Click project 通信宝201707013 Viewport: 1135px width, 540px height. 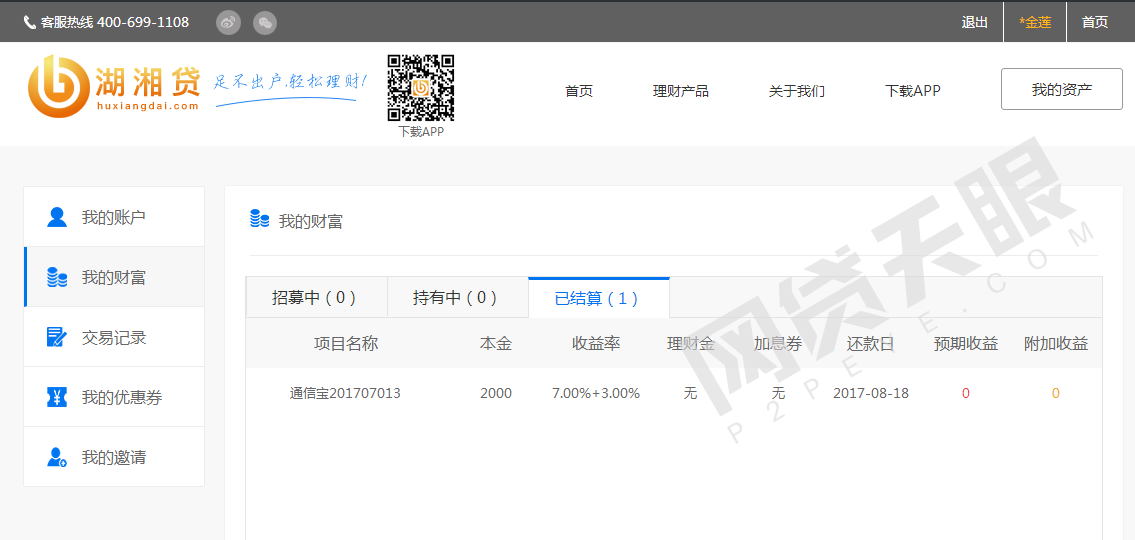(345, 394)
